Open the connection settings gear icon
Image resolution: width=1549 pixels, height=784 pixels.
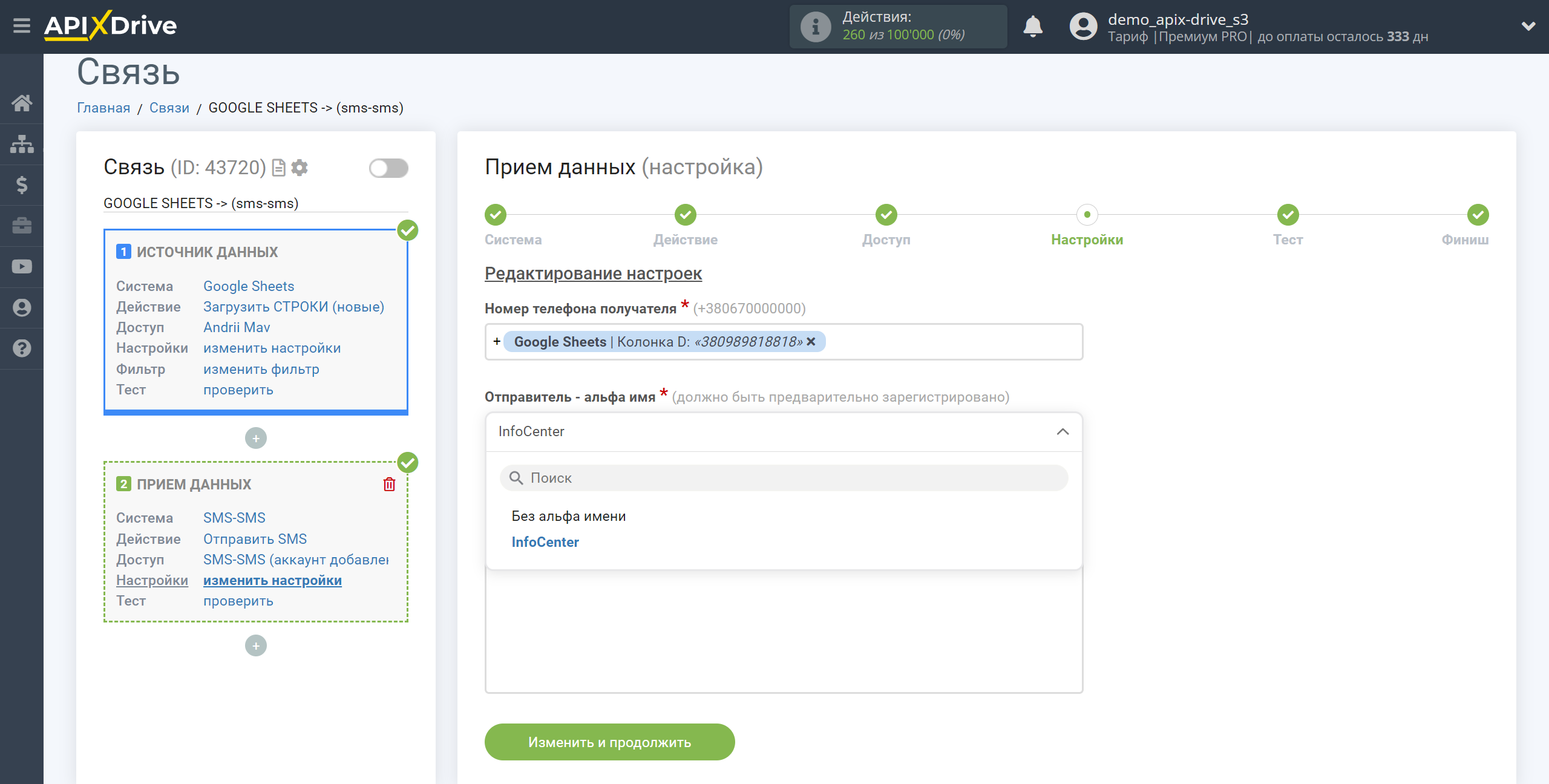coord(300,168)
